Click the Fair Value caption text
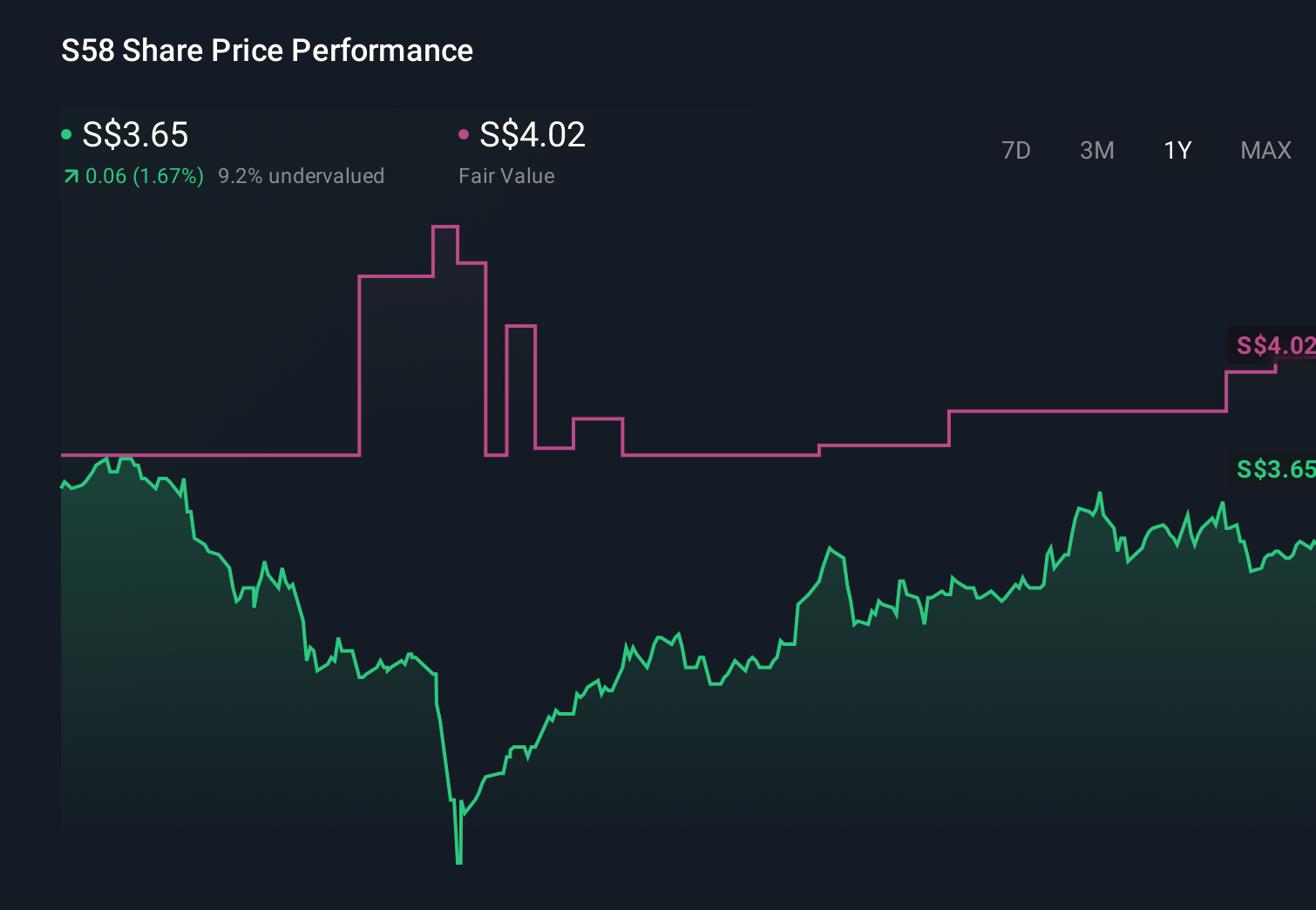This screenshot has width=1316, height=910. (x=507, y=176)
